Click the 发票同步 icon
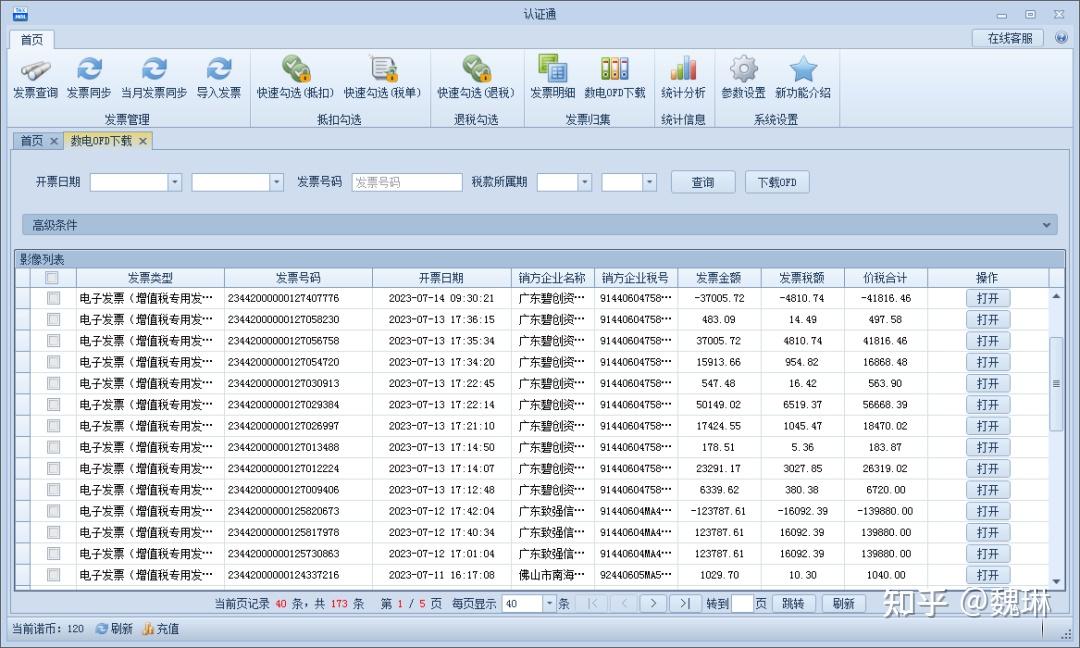This screenshot has width=1080, height=648. pyautogui.click(x=91, y=78)
